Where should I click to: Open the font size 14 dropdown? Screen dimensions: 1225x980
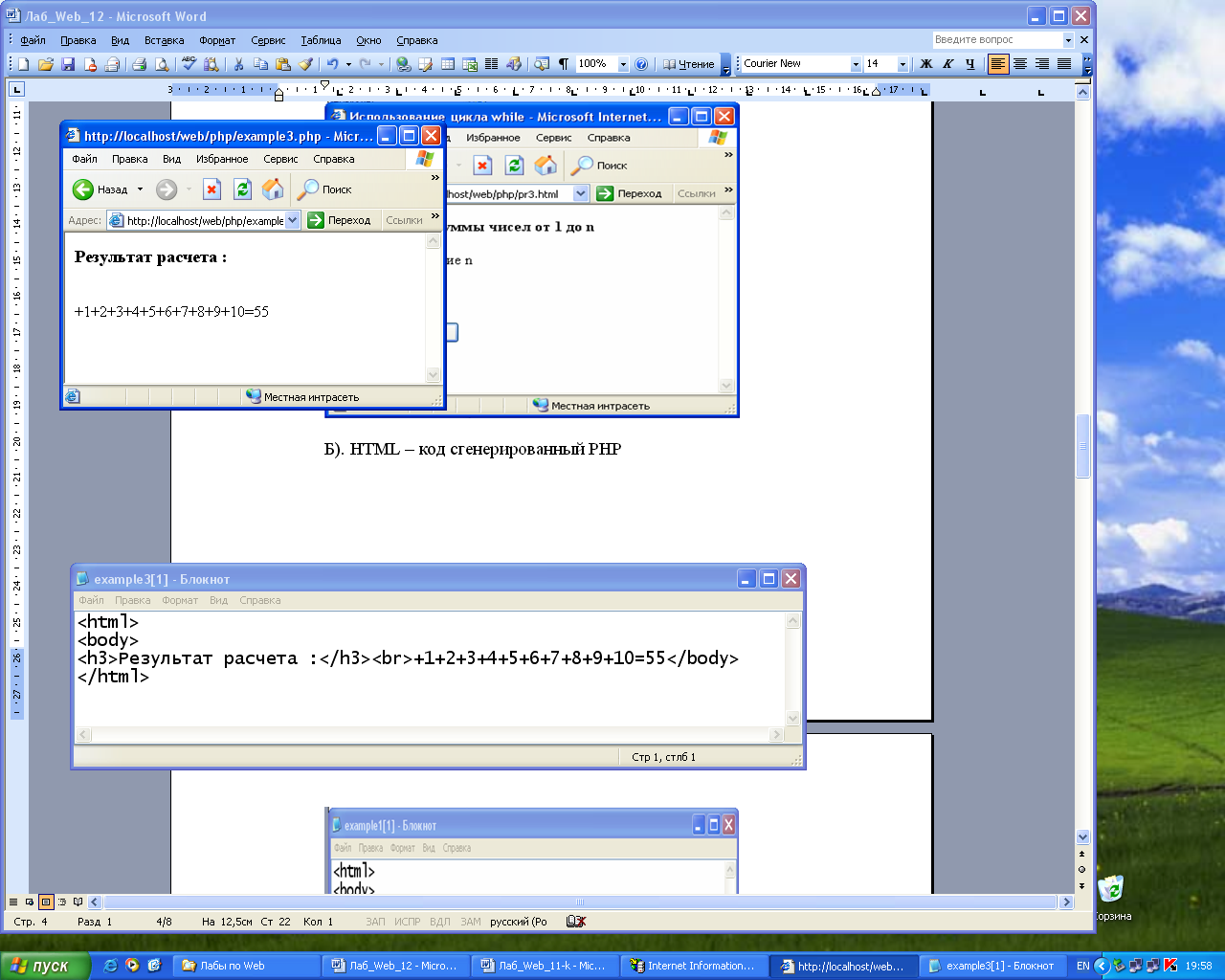(902, 64)
